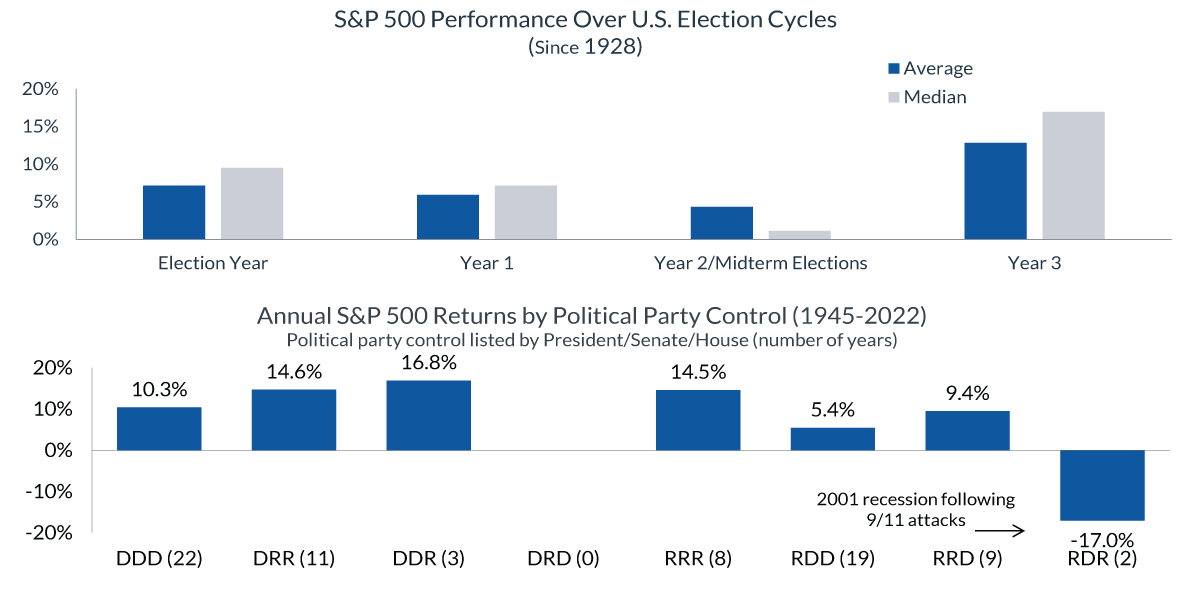Select the Year 3 average bar
The image size is (1200, 600).
tap(996, 191)
